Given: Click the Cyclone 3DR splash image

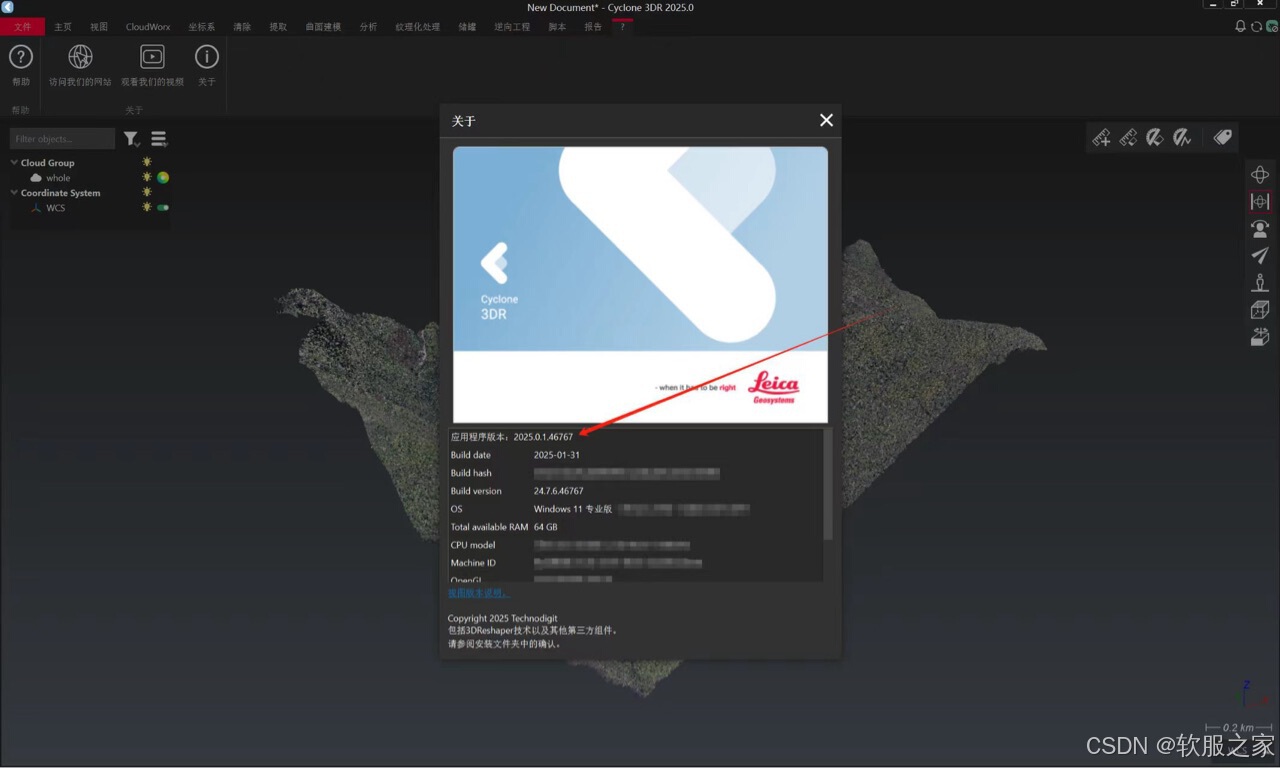Looking at the screenshot, I should pyautogui.click(x=640, y=285).
